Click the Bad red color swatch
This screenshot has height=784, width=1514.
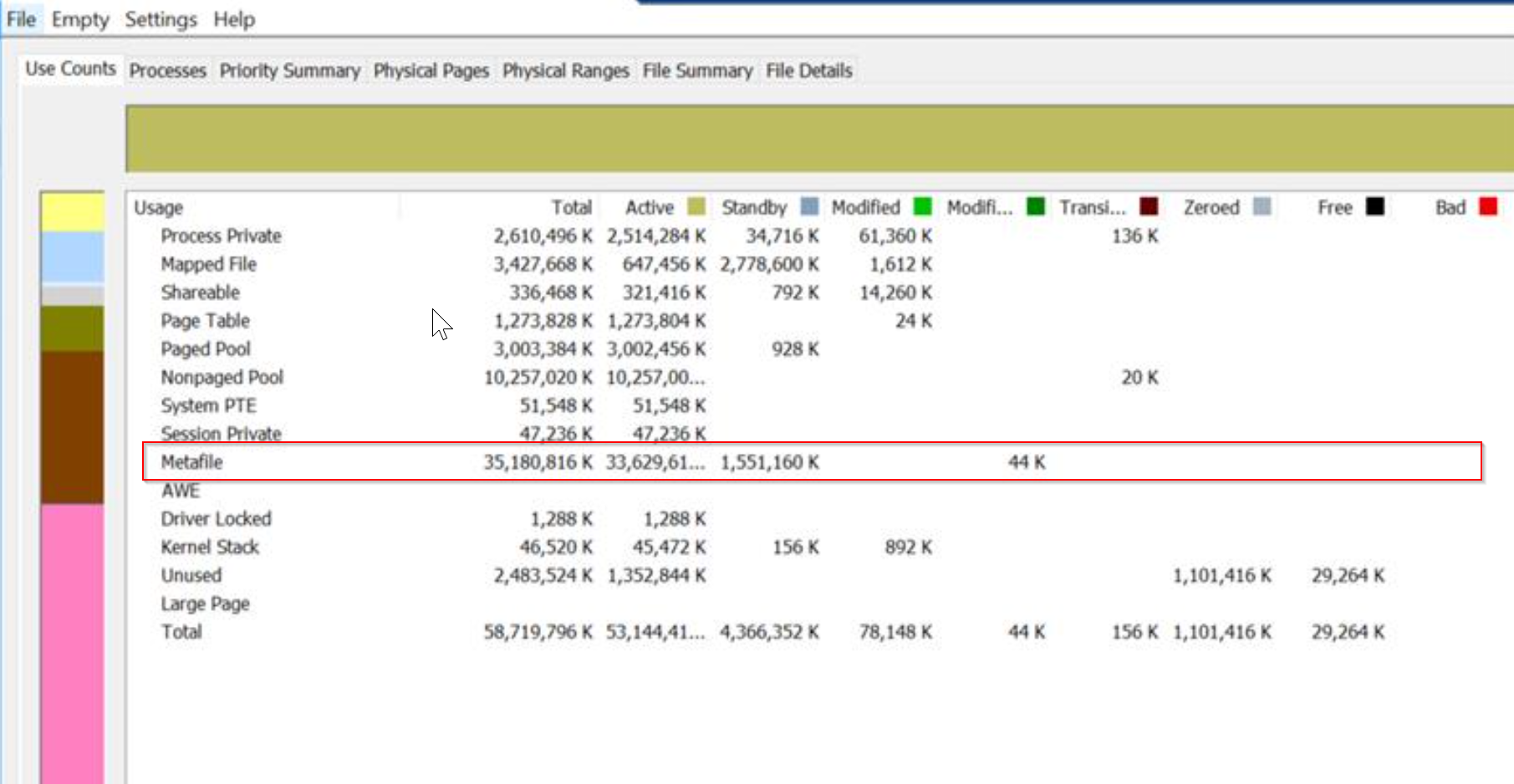point(1488,206)
